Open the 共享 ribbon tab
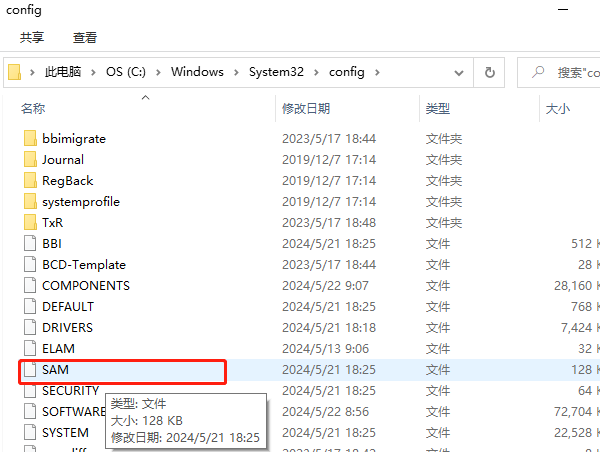 click(x=32, y=38)
